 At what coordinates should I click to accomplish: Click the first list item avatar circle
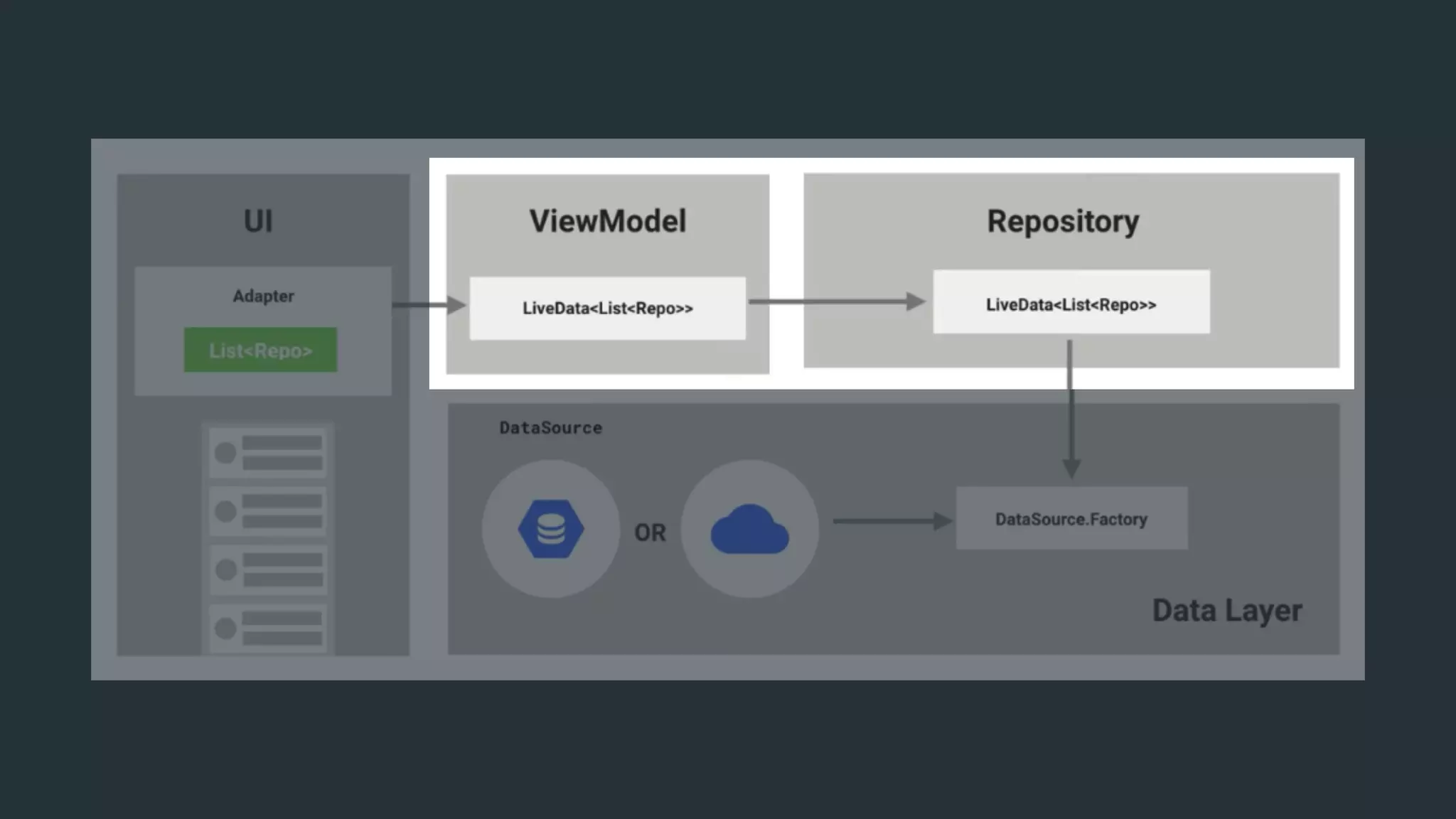(x=225, y=453)
